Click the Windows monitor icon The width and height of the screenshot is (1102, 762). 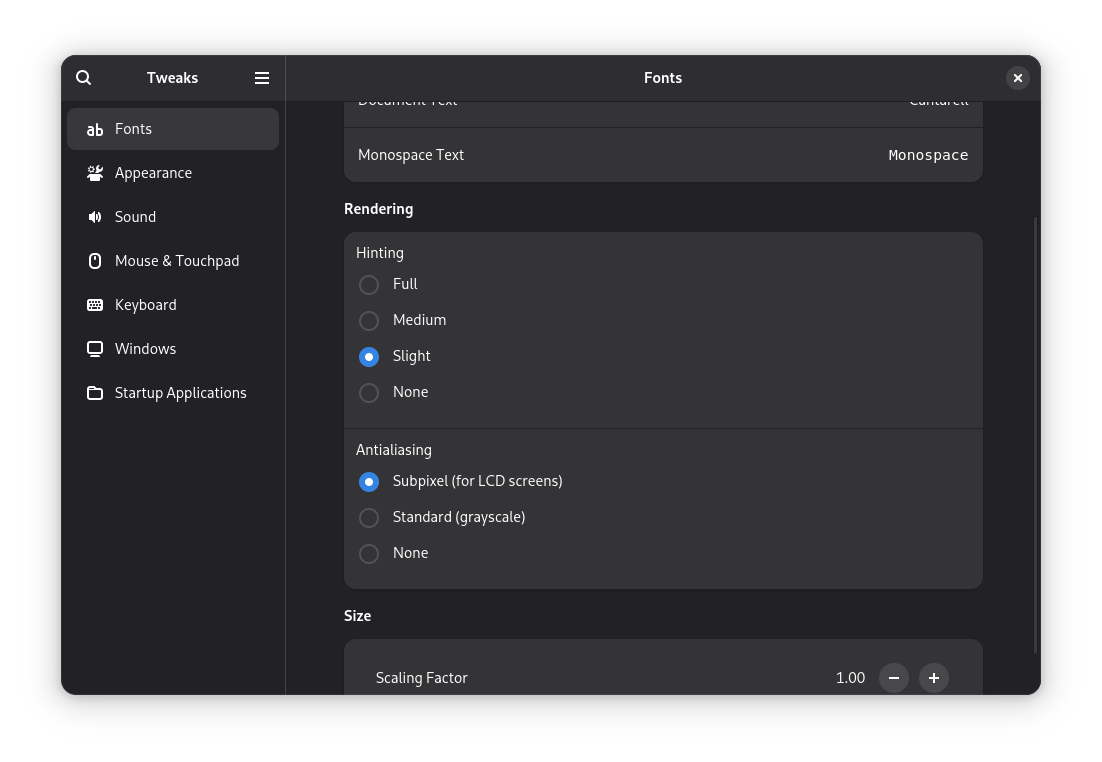pyautogui.click(x=95, y=349)
